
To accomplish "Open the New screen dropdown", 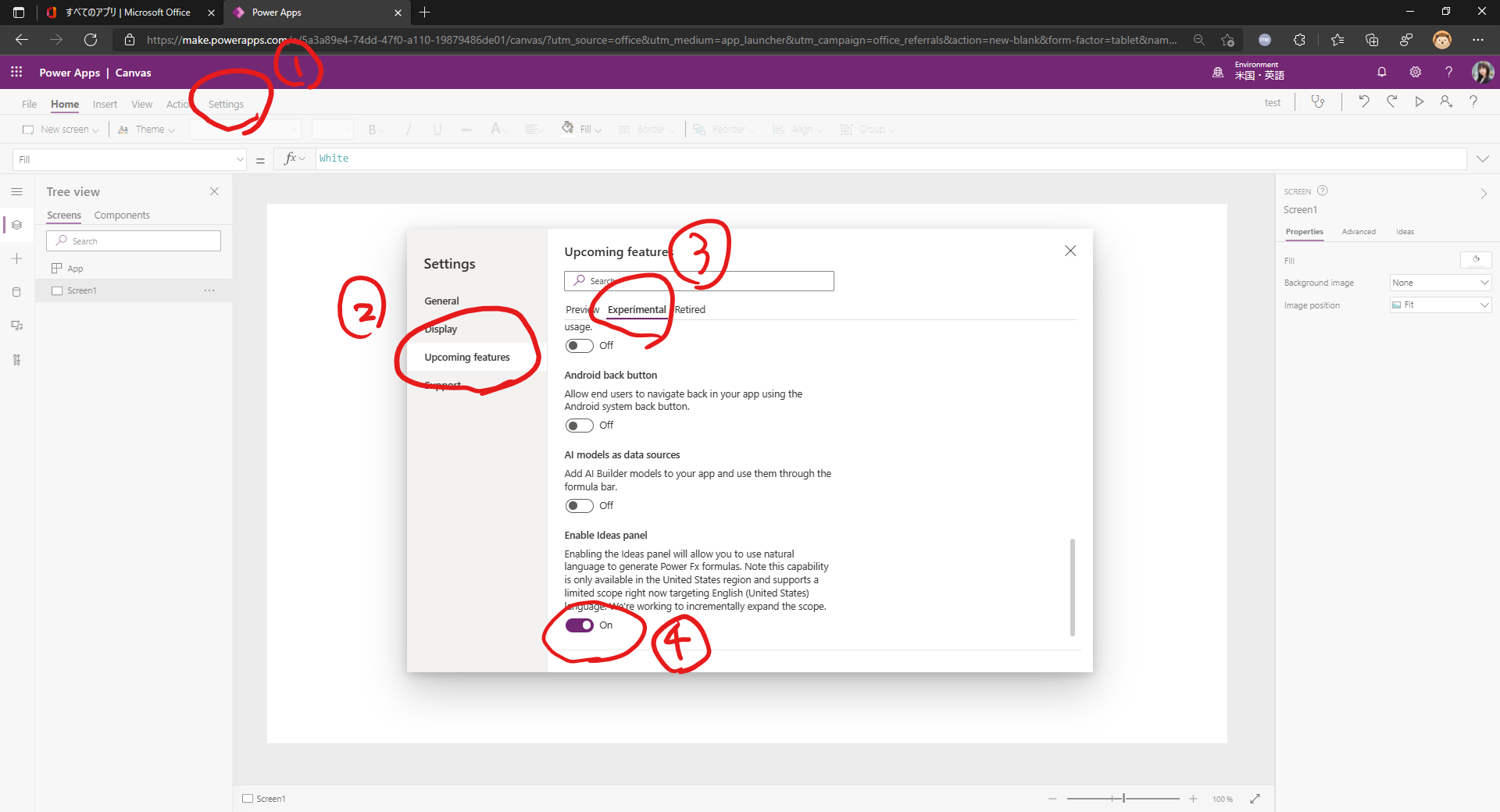I will [61, 130].
